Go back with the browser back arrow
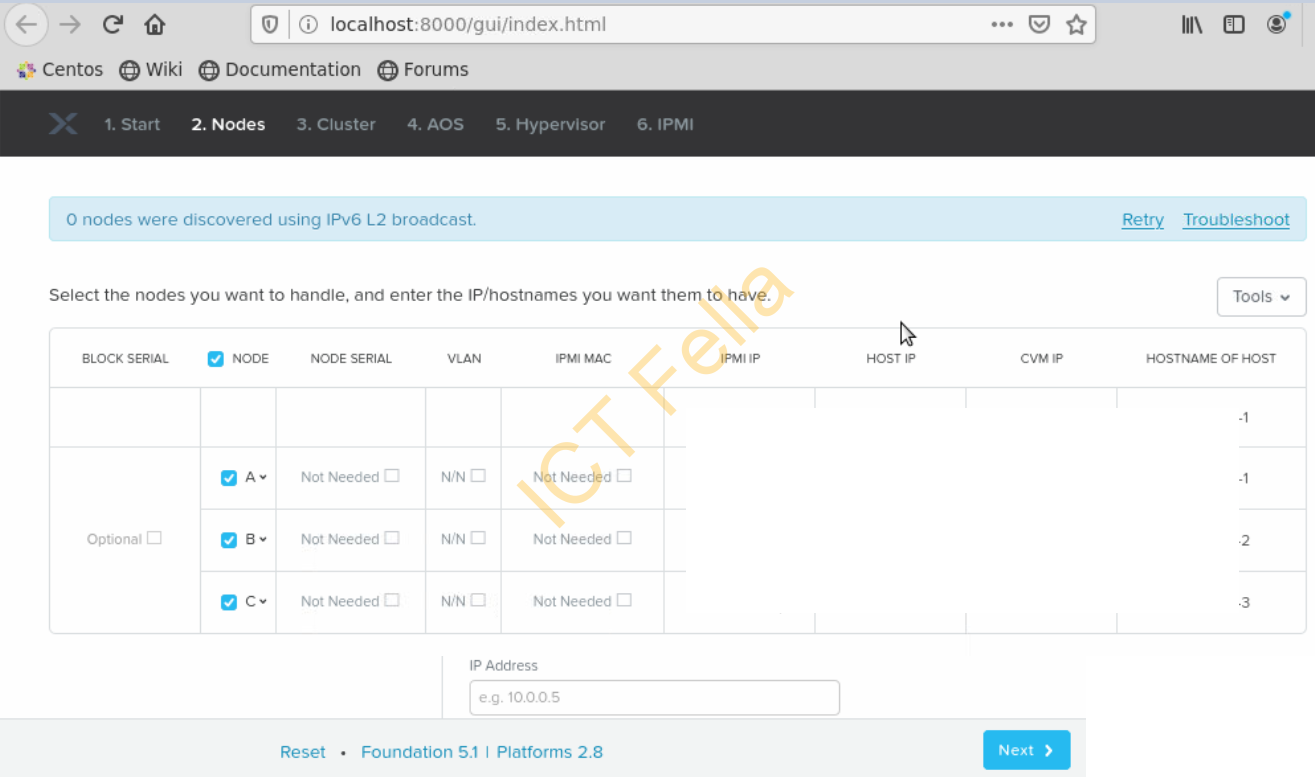 [x=27, y=25]
